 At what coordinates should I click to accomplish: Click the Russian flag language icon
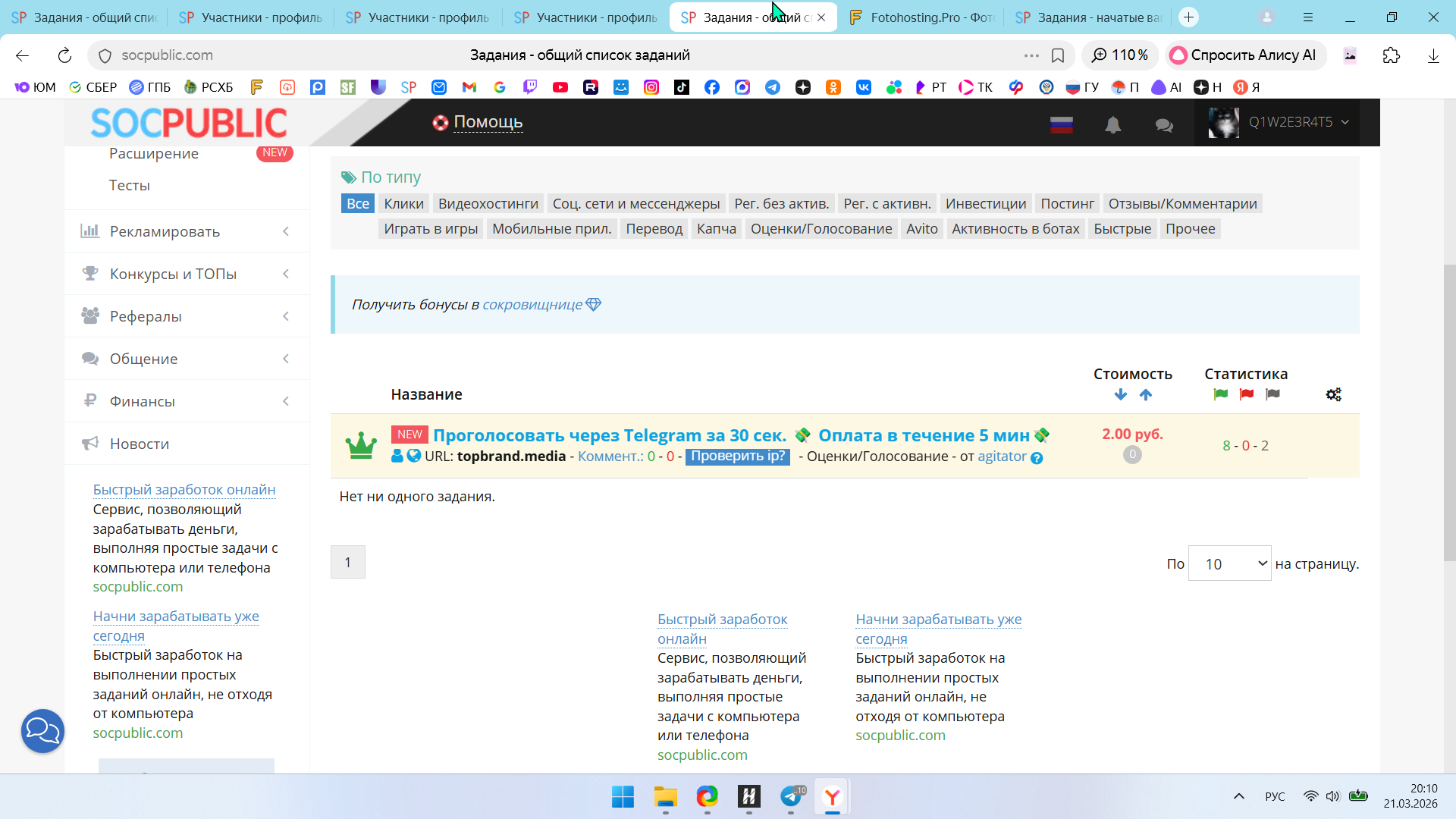click(x=1061, y=125)
